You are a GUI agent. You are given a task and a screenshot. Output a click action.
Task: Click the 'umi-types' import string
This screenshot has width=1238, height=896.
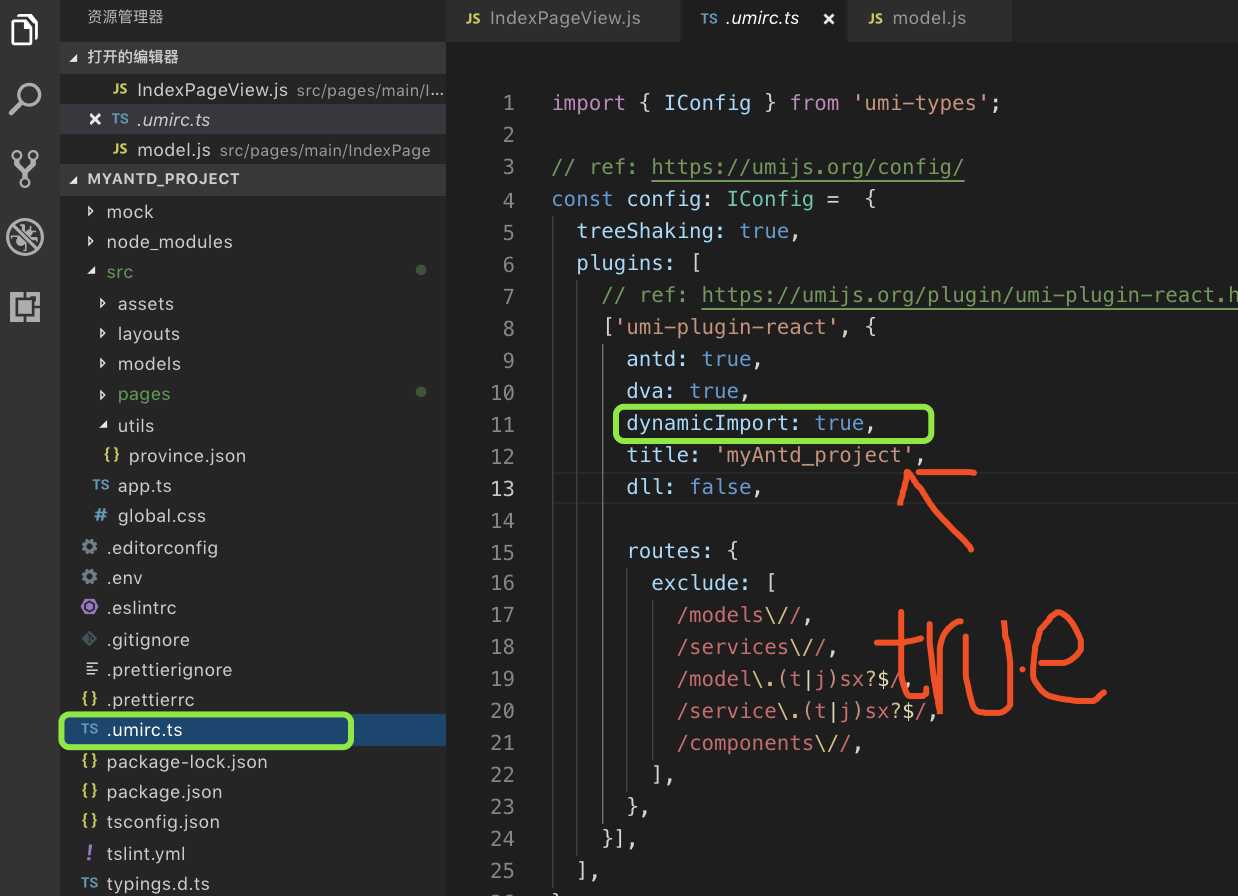pos(920,103)
